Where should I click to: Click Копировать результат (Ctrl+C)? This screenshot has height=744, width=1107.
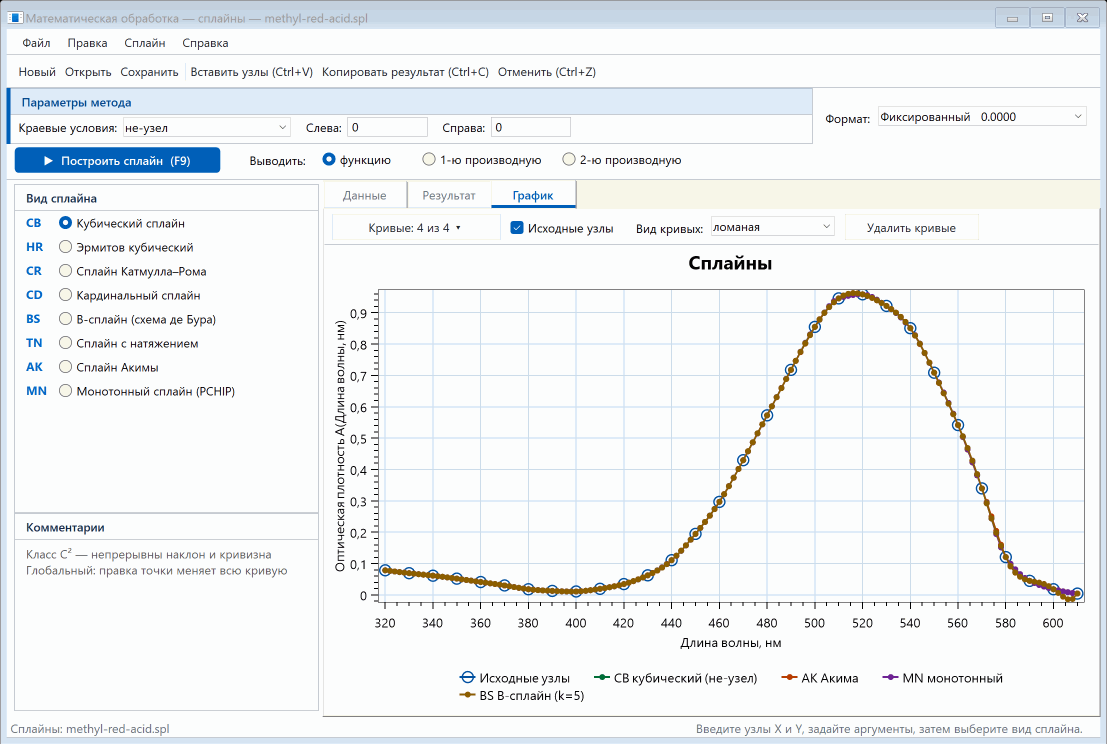405,72
